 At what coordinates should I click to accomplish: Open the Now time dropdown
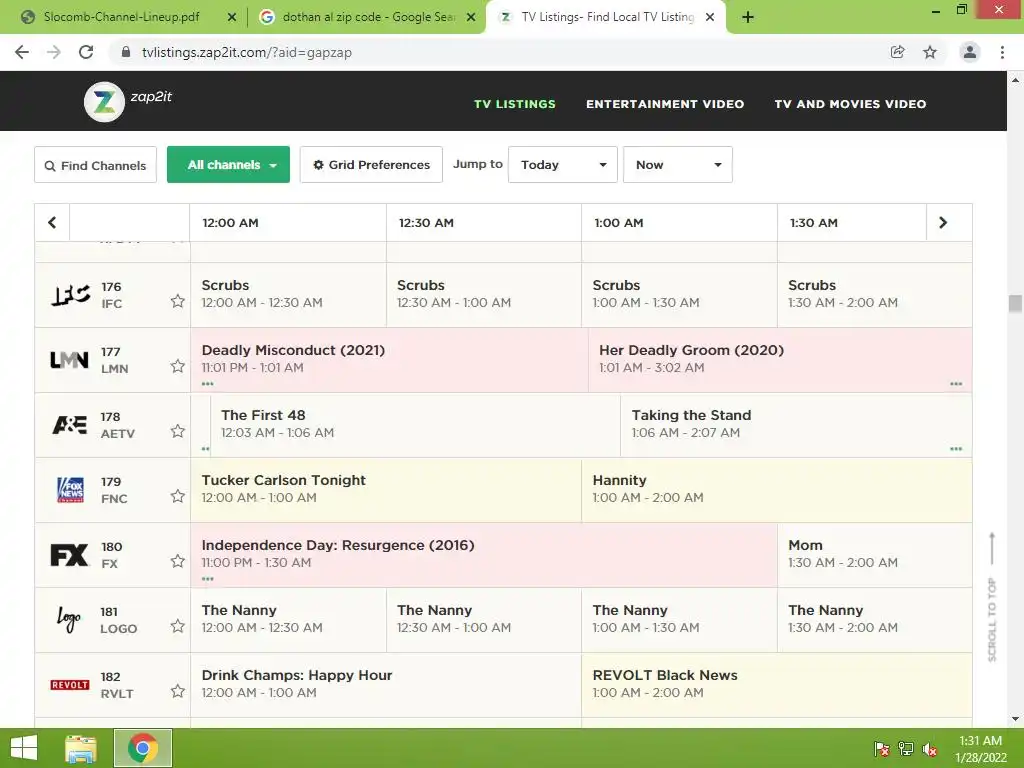(678, 165)
